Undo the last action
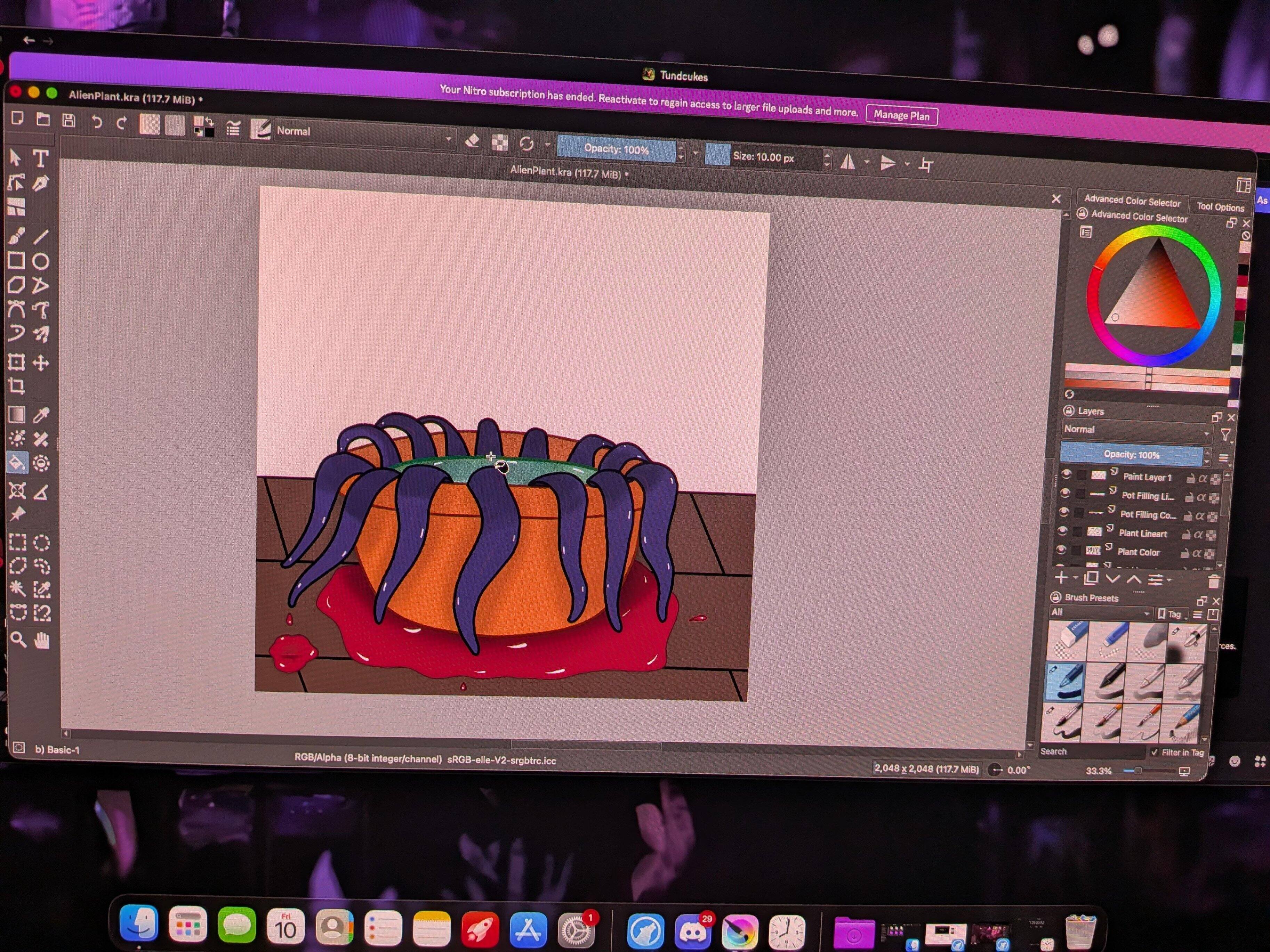This screenshot has height=952, width=1270. (96, 122)
